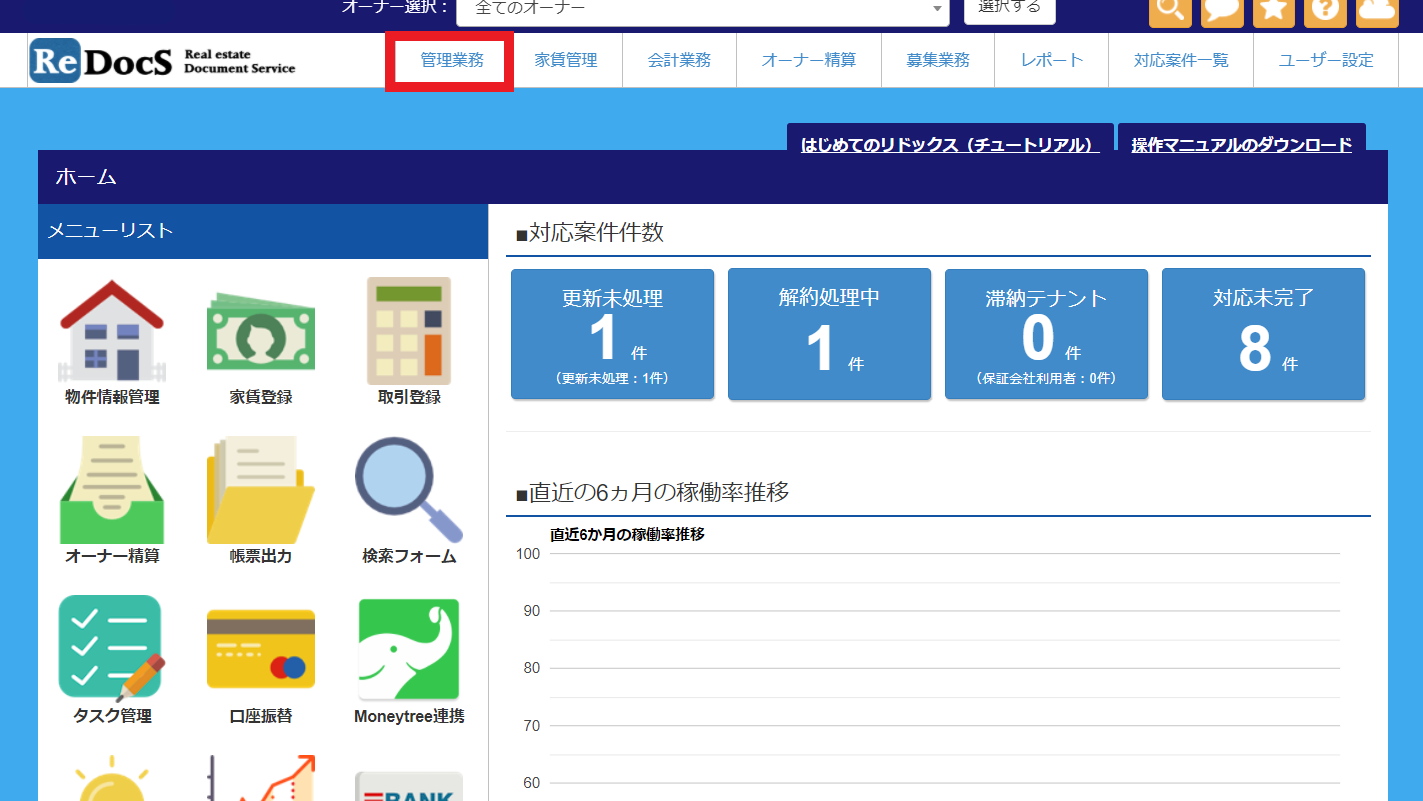Click the 家賃登録 label text
Image resolution: width=1423 pixels, height=801 pixels.
coord(261,397)
